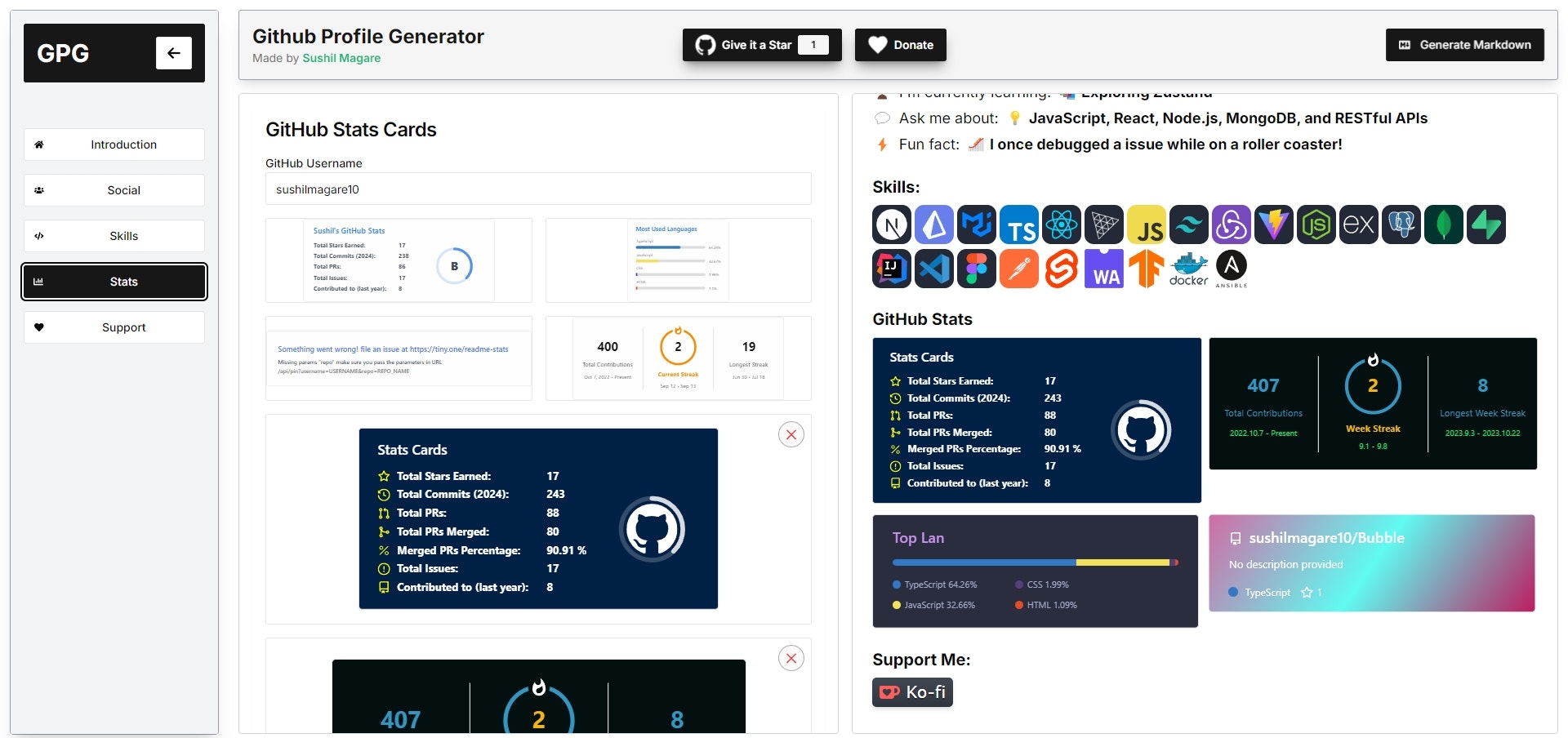1568x738 pixels.
Task: Click the Tailwind CSS skill icon
Action: click(1189, 225)
